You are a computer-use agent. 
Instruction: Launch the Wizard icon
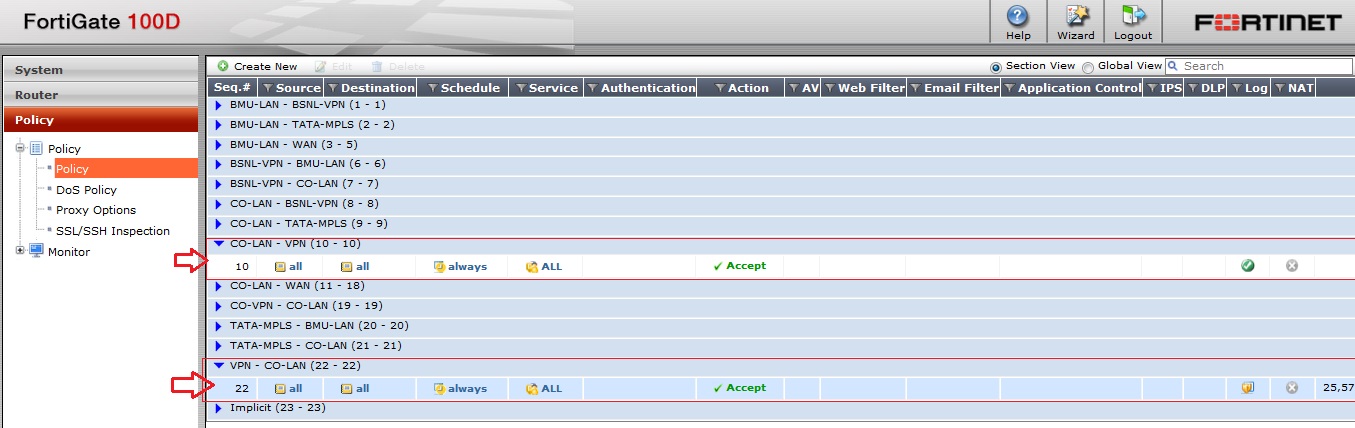(1076, 16)
